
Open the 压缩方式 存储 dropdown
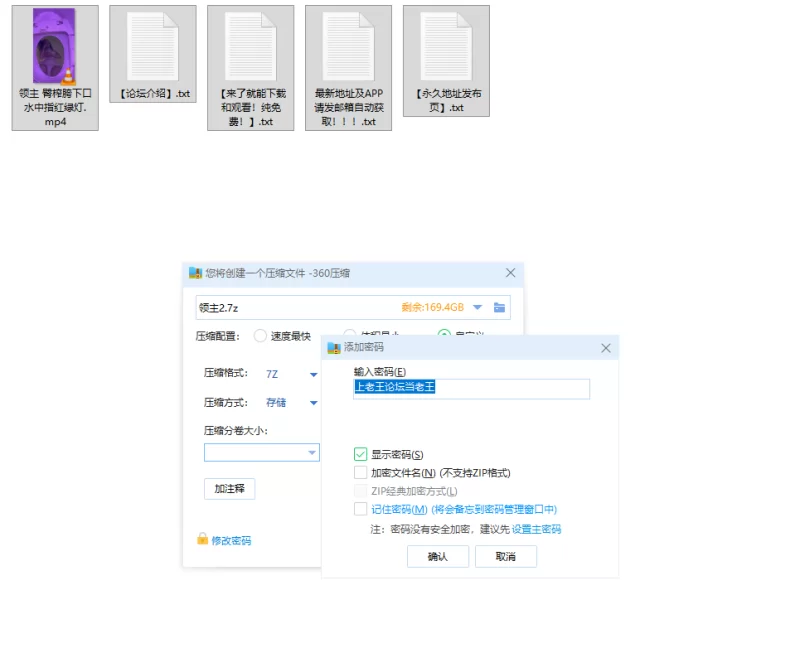pyautogui.click(x=313, y=403)
